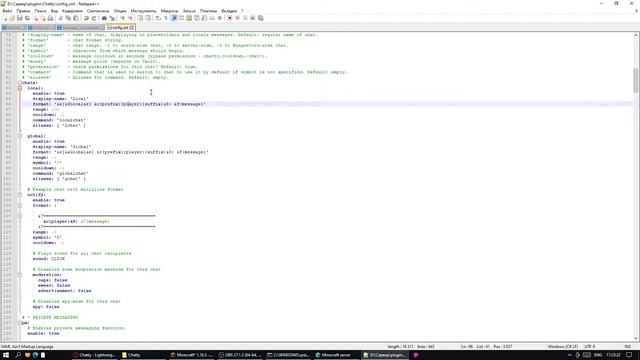Collapse the 'chats:' fold marker
This screenshot has height=360, width=640.
tap(20, 83)
